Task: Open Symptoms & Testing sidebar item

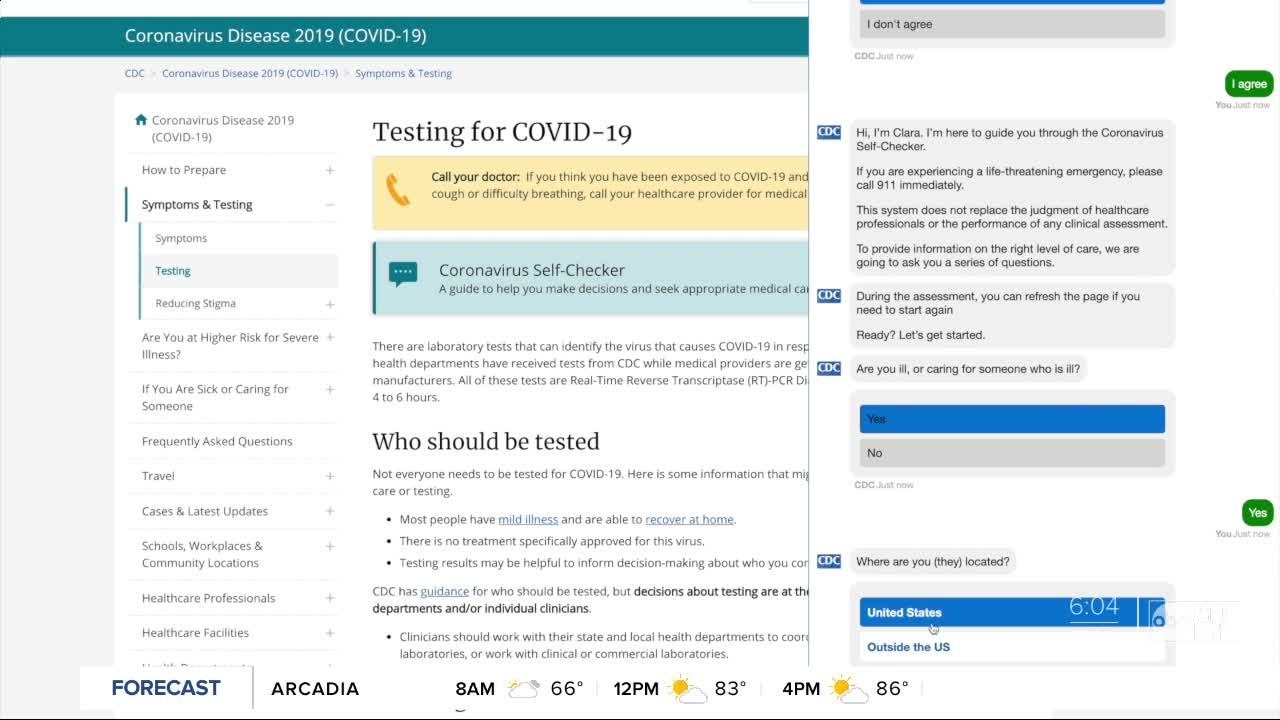Action: 197,204
